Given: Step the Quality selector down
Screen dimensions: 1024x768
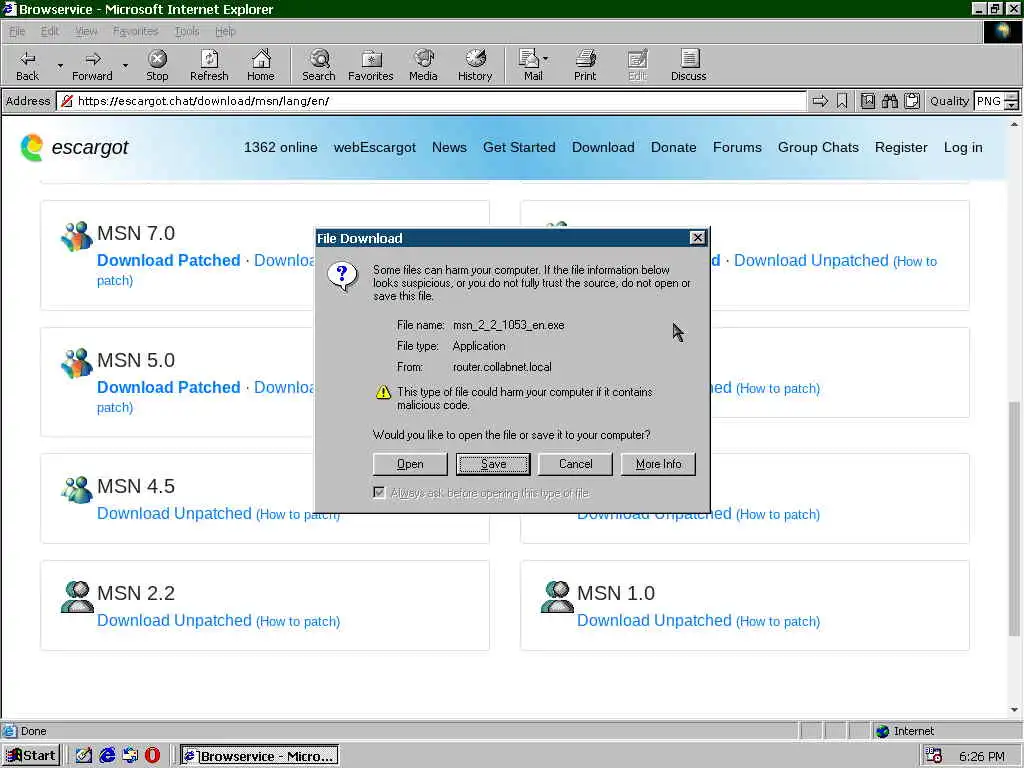Looking at the screenshot, I should click(x=1012, y=106).
